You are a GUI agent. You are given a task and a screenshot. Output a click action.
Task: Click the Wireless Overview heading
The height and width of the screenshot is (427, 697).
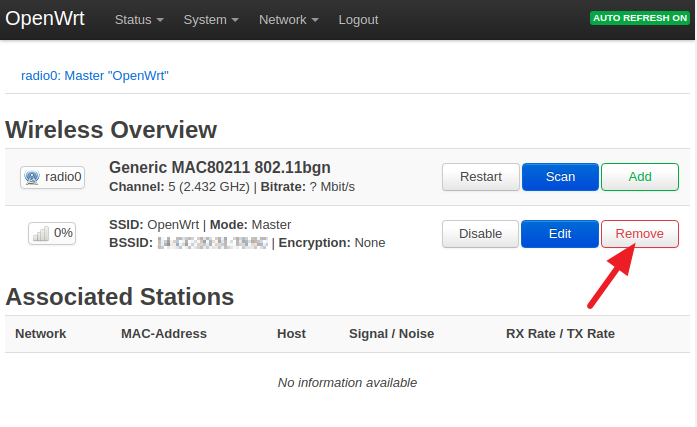point(111,130)
